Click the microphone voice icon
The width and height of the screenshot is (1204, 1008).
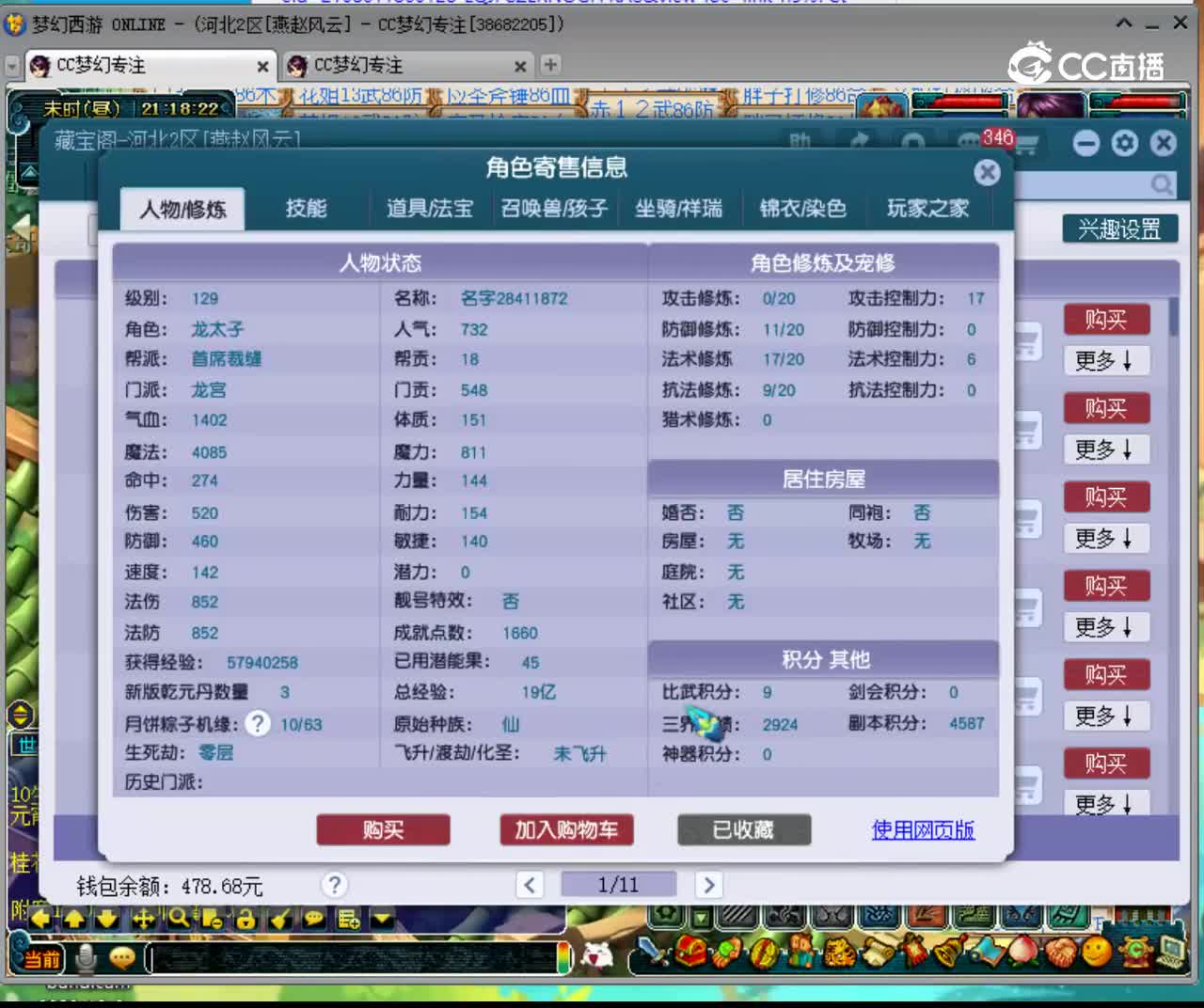click(87, 958)
